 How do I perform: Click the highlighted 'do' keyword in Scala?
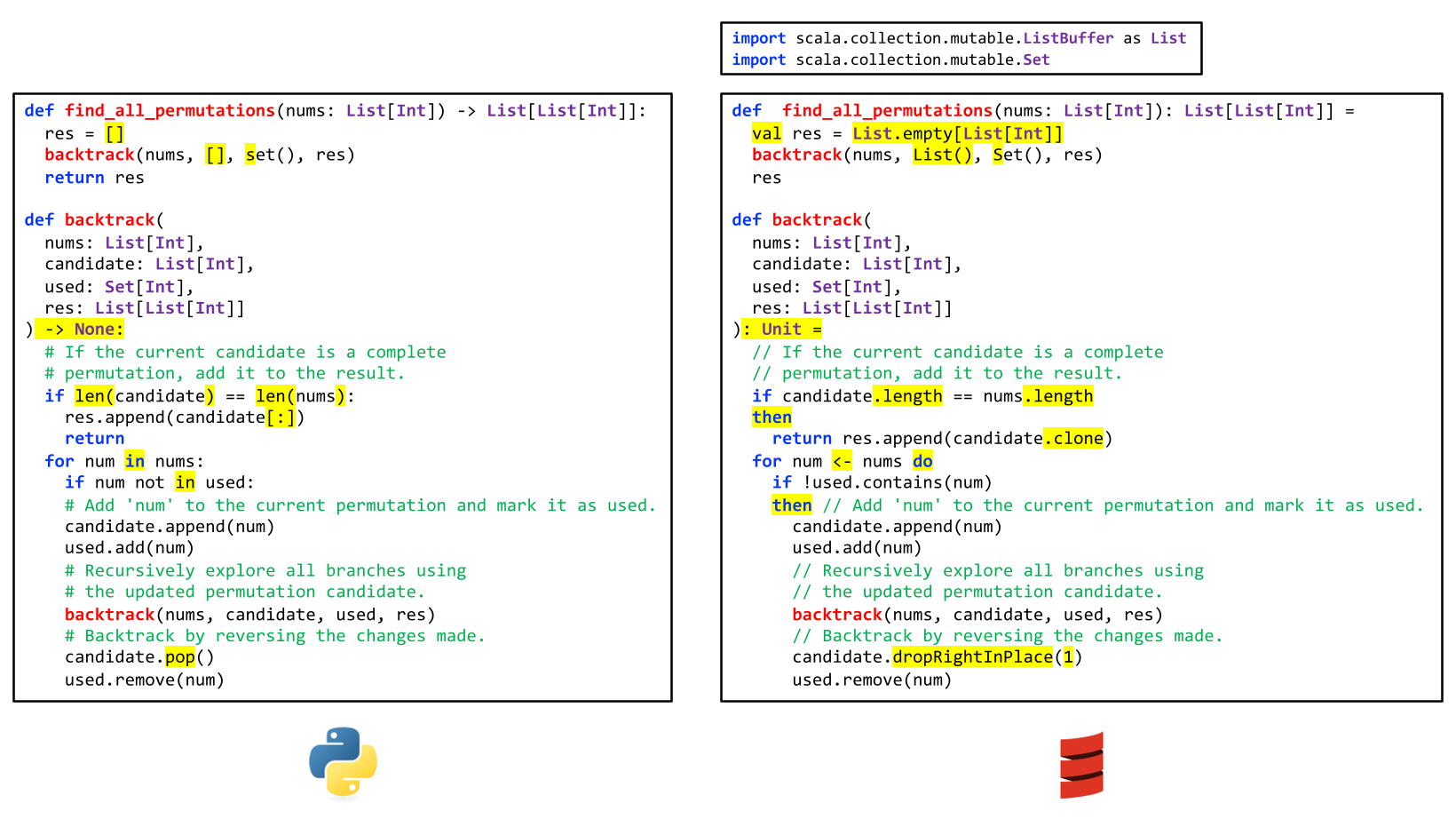[x=922, y=461]
